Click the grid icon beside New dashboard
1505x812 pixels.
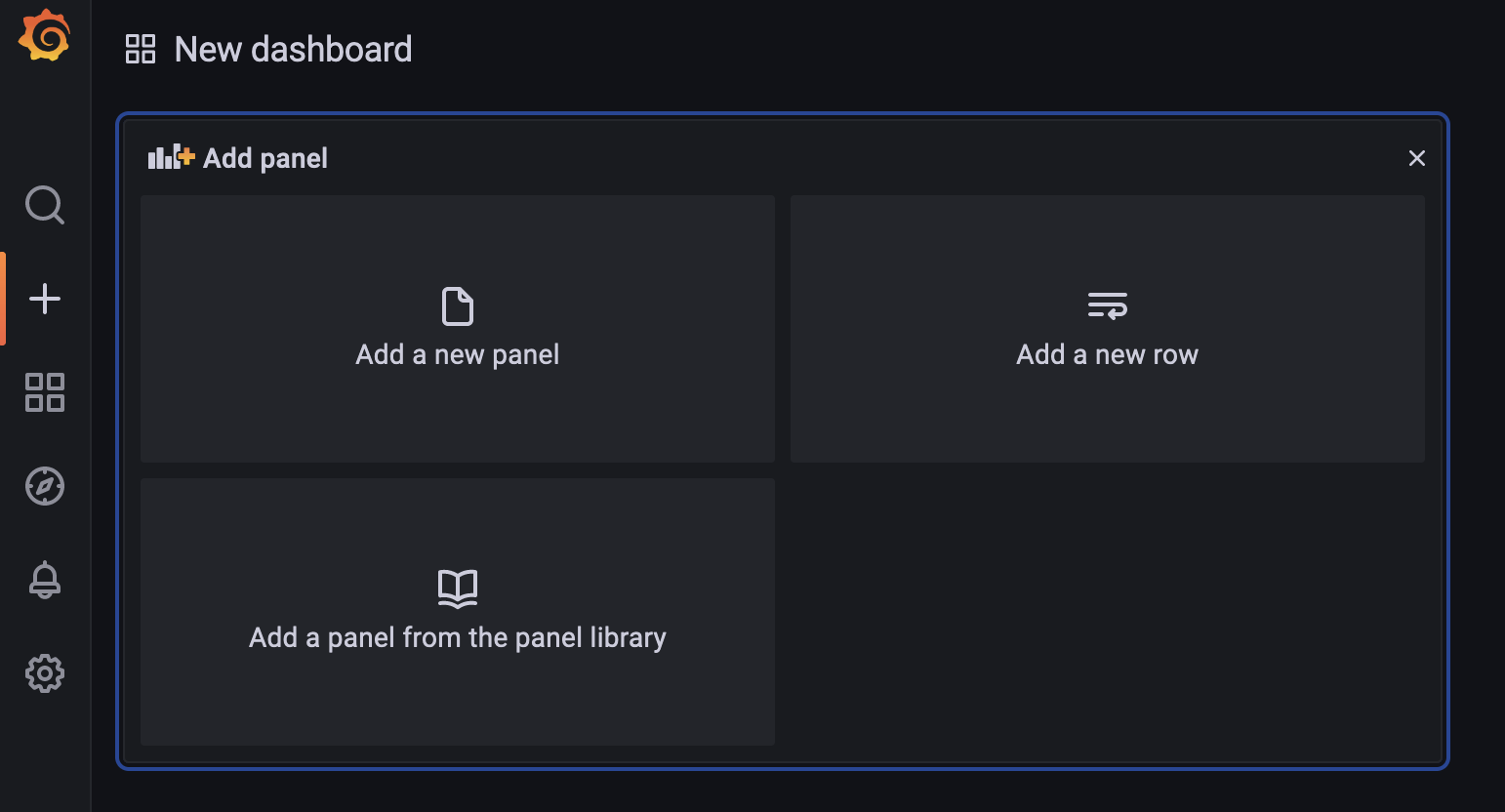(141, 49)
